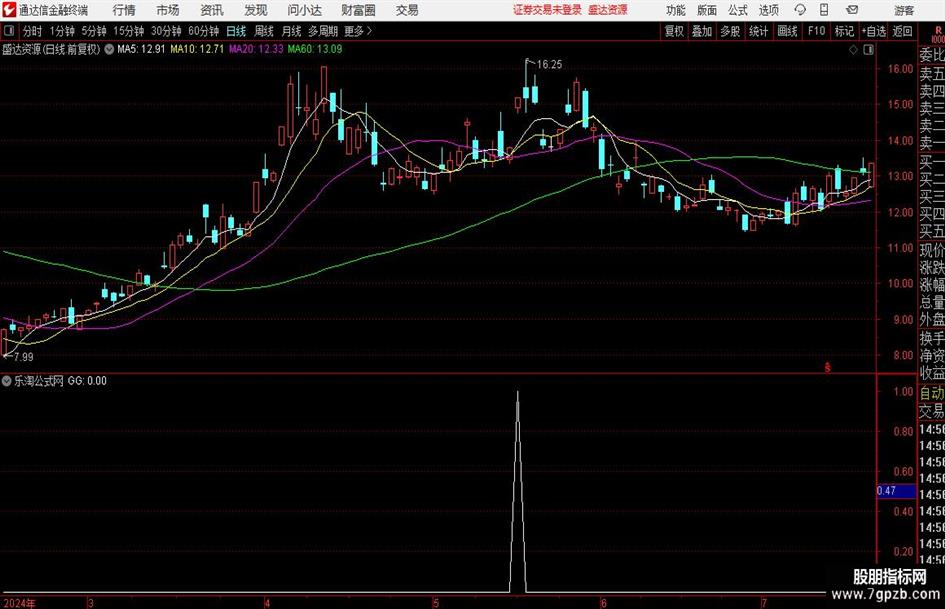
Task: Click the GG: 0.00 indicator value
Action: 87,381
